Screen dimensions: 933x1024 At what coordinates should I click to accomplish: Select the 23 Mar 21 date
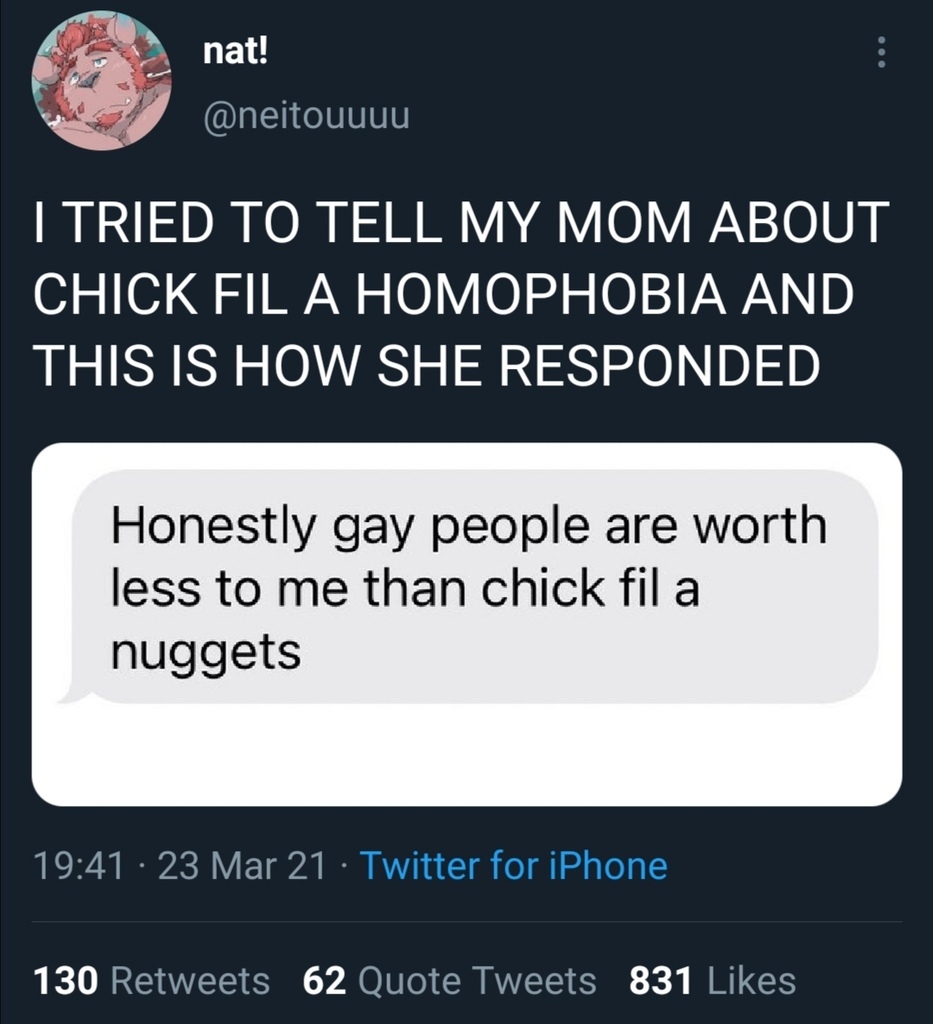[242, 866]
